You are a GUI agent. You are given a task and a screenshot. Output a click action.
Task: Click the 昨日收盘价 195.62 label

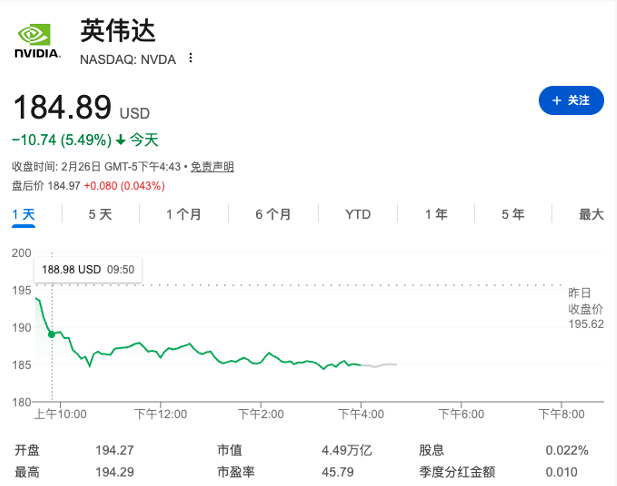(x=585, y=308)
